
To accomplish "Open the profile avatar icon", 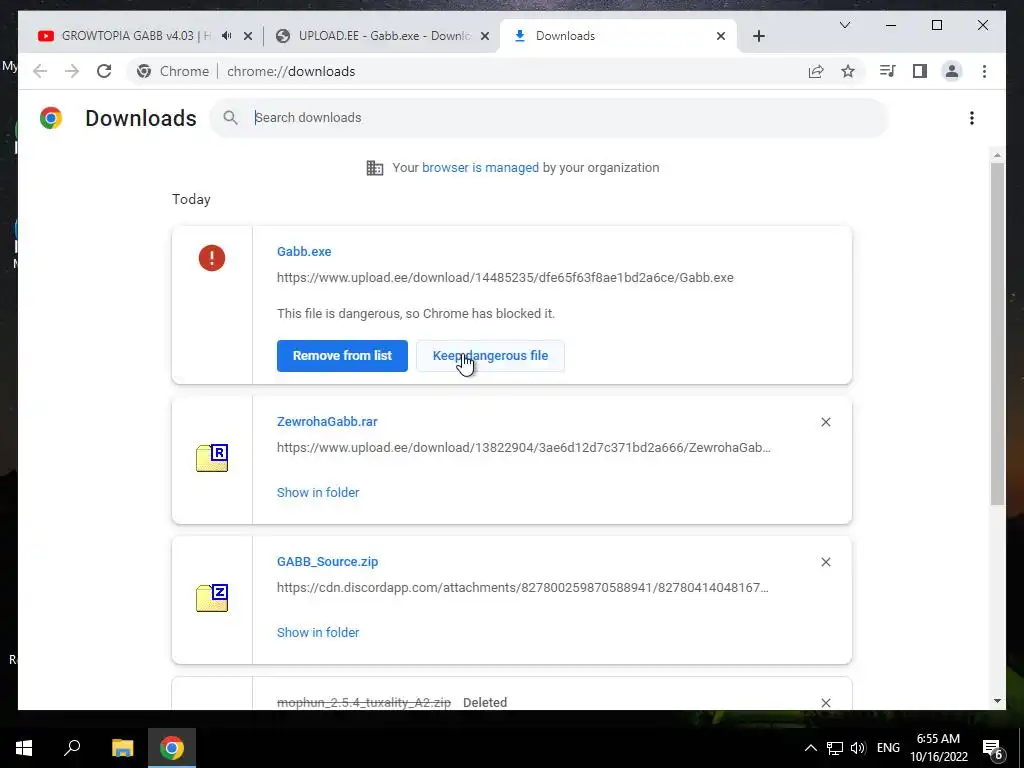I will pyautogui.click(x=952, y=71).
